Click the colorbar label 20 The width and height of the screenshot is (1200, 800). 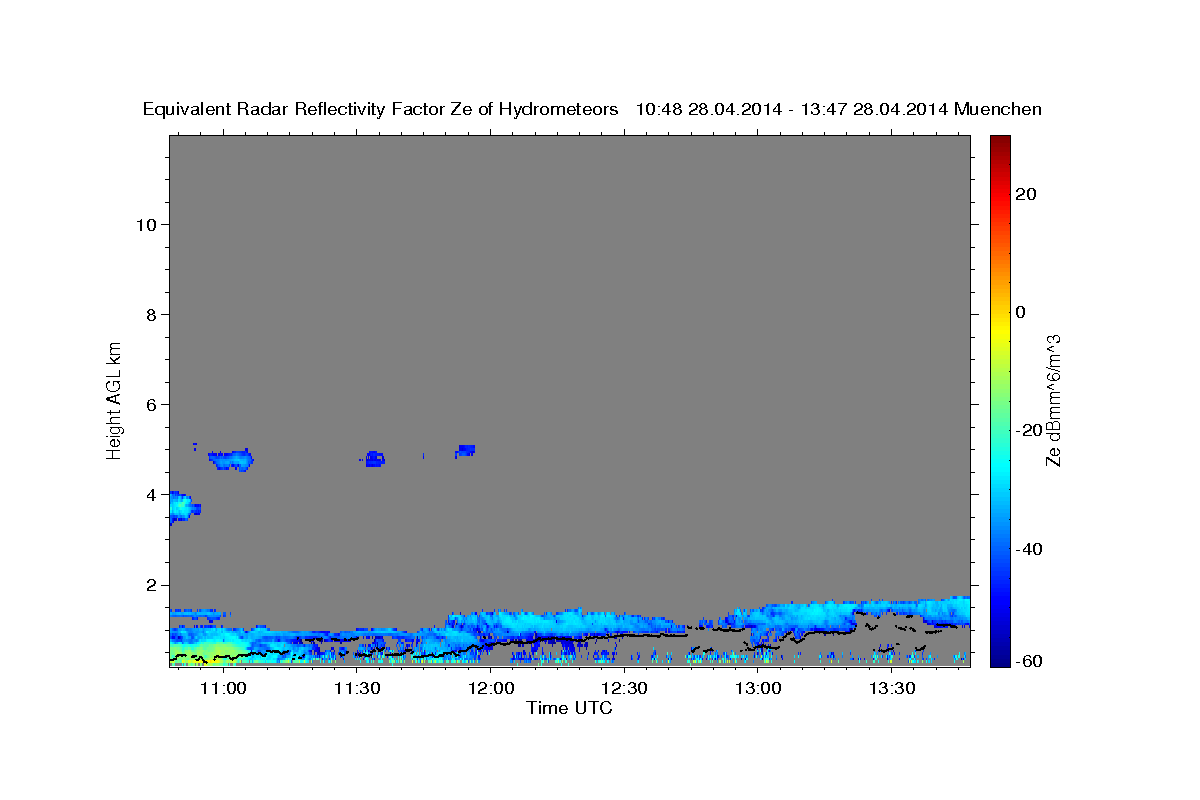coord(1026,194)
